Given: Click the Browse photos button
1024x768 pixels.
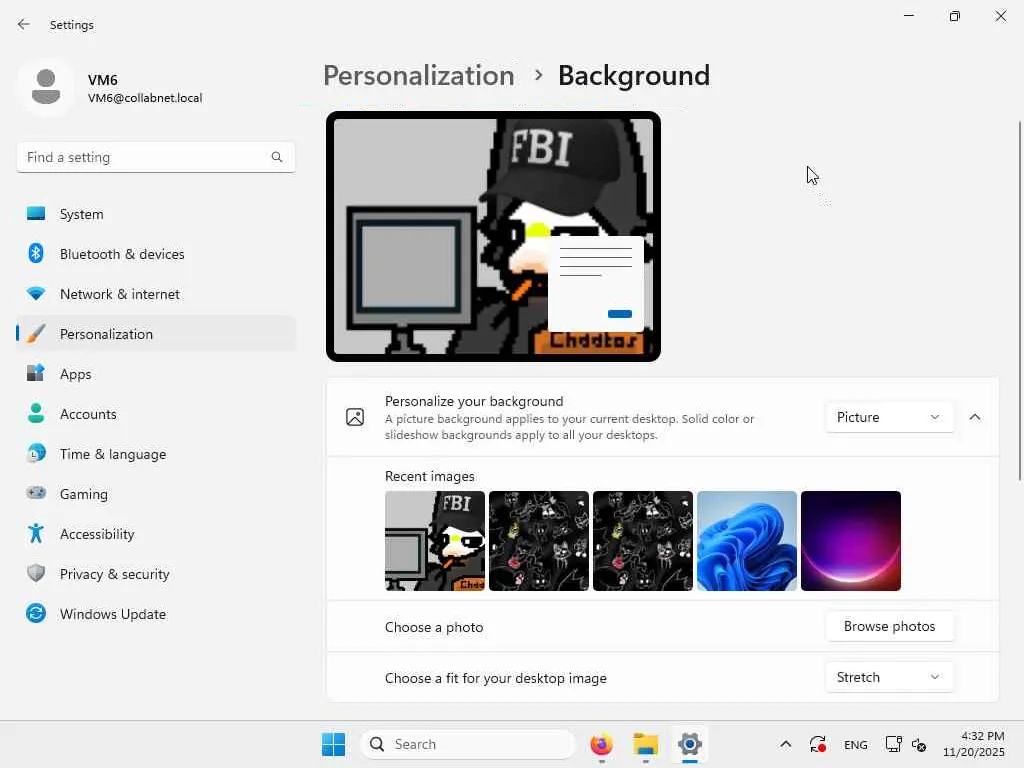Looking at the screenshot, I should [889, 626].
